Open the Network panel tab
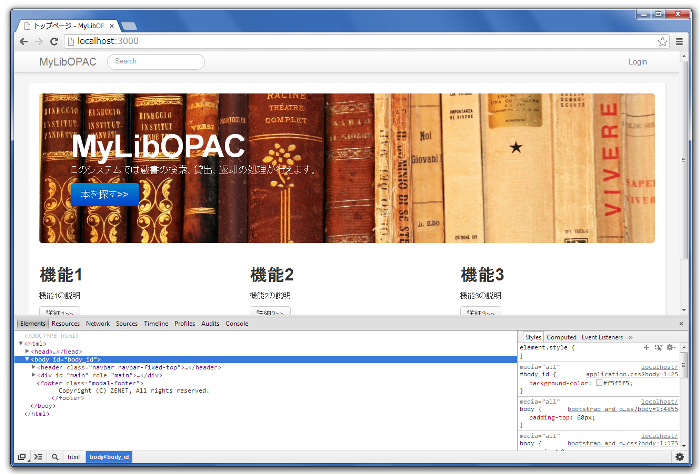Screen dimensions: 700x474 [98, 324]
